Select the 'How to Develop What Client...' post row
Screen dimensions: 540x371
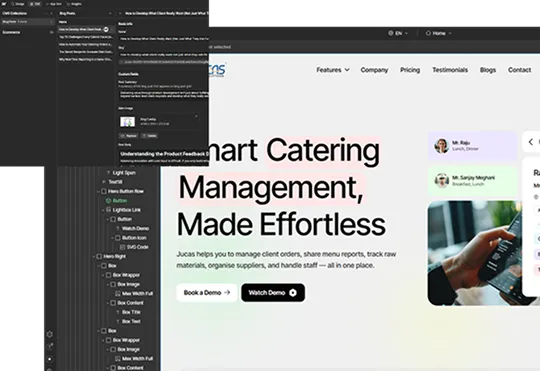click(x=85, y=30)
